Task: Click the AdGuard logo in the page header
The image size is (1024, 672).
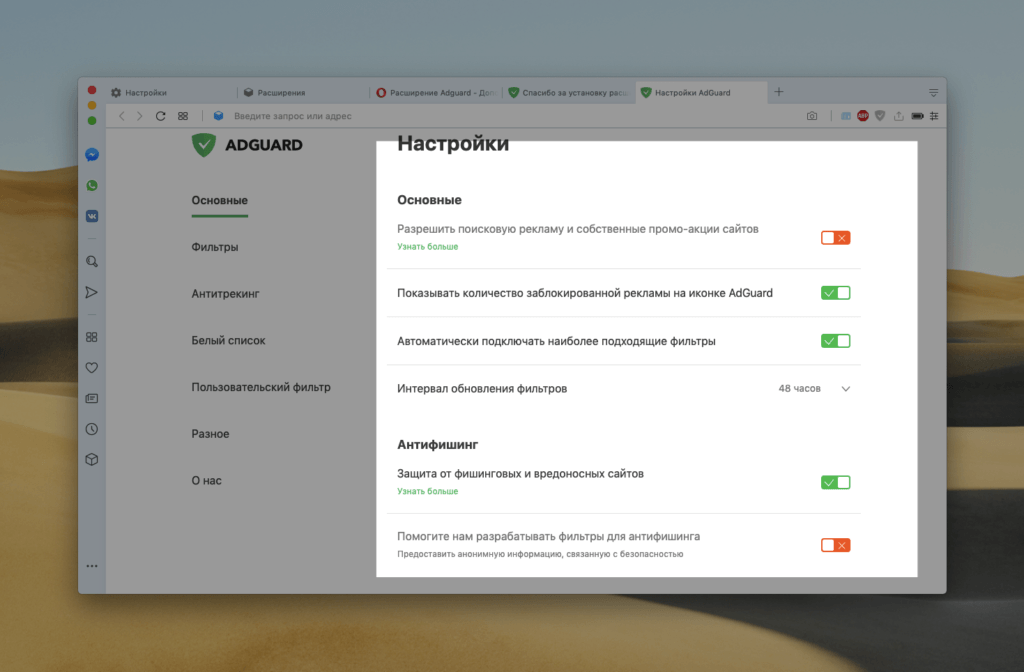Action: pos(247,144)
